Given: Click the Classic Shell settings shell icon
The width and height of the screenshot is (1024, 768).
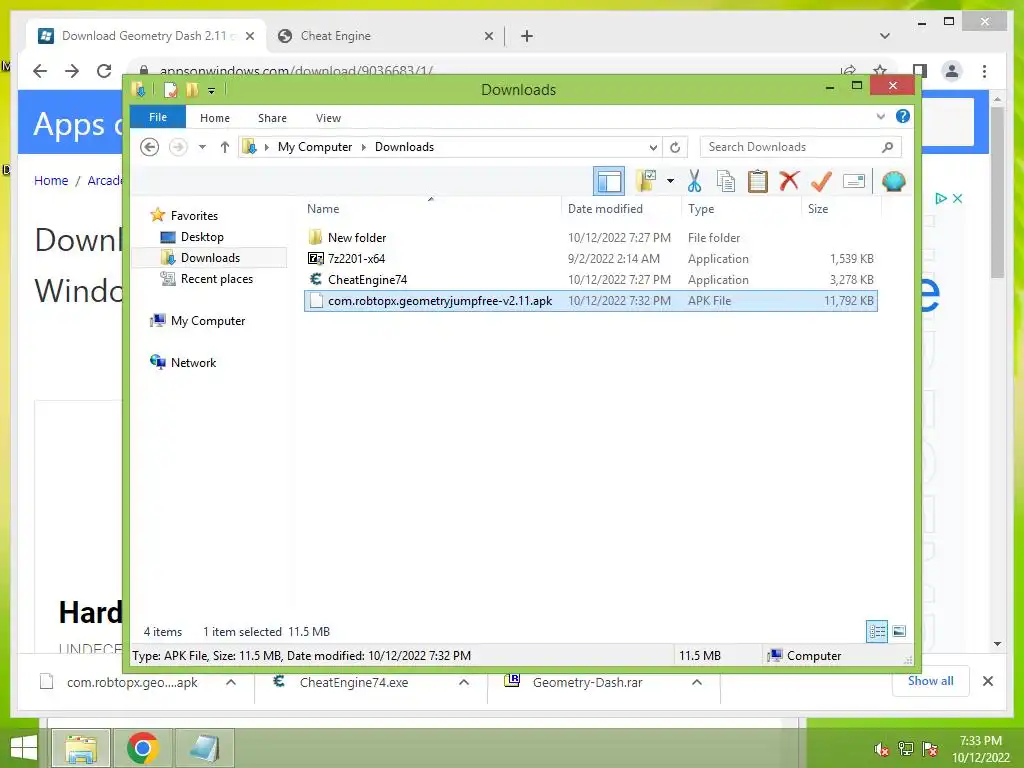Looking at the screenshot, I should coord(893,181).
